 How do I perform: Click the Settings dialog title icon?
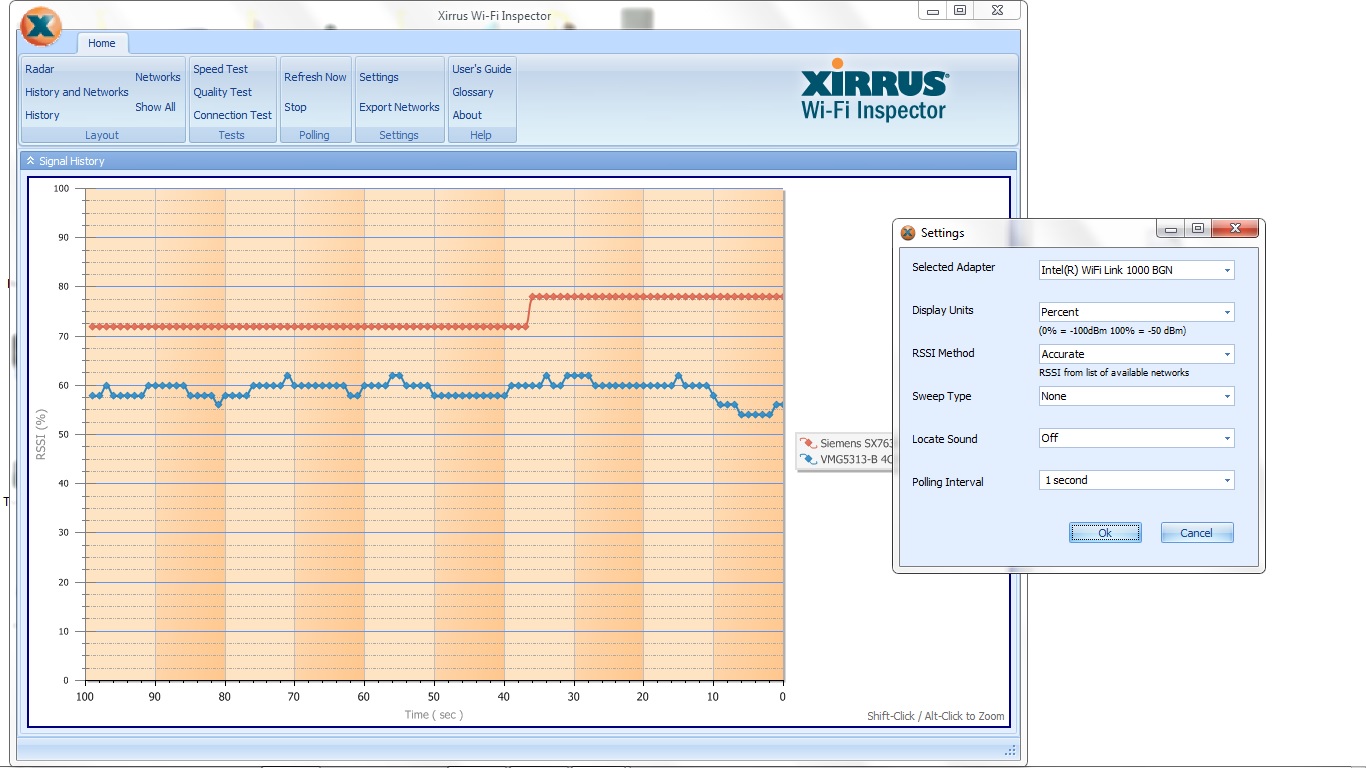click(908, 233)
